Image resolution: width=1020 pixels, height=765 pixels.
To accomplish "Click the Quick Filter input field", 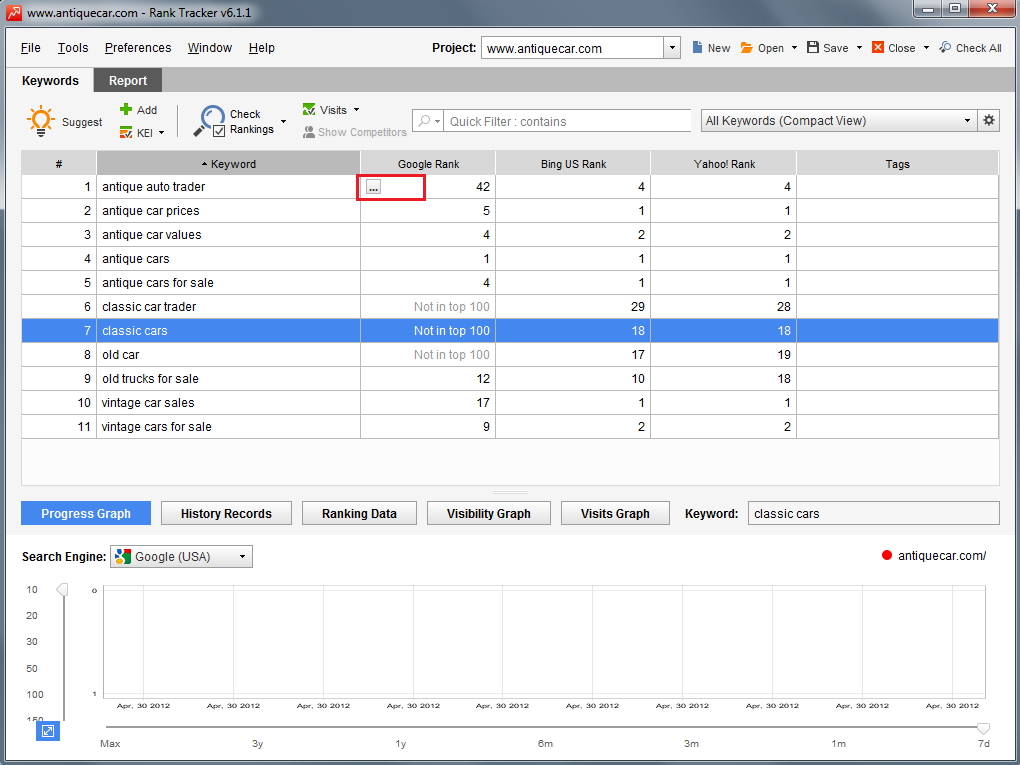I will [567, 121].
